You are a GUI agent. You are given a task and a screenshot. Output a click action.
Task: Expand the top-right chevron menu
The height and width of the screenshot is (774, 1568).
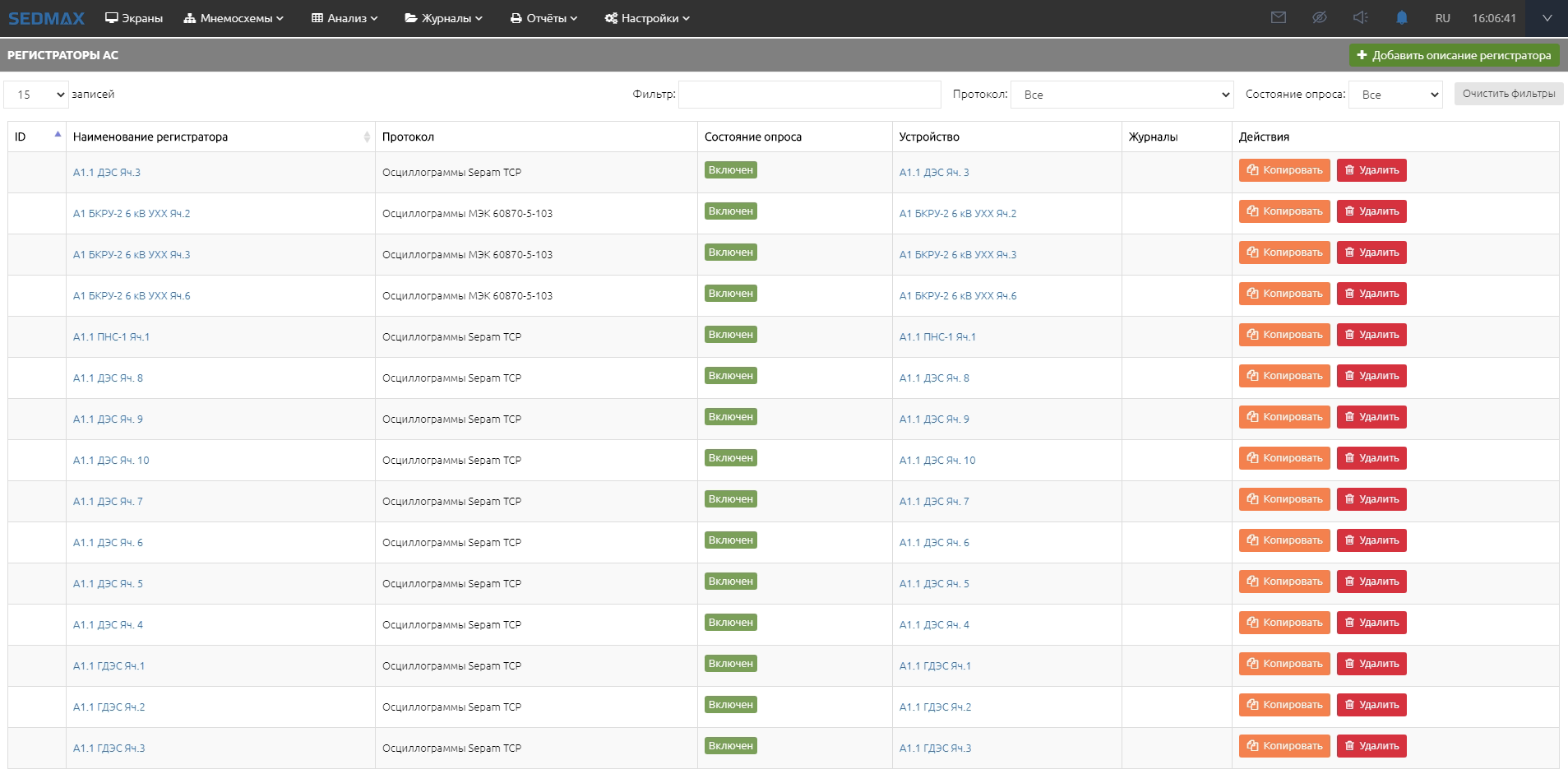click(x=1547, y=18)
